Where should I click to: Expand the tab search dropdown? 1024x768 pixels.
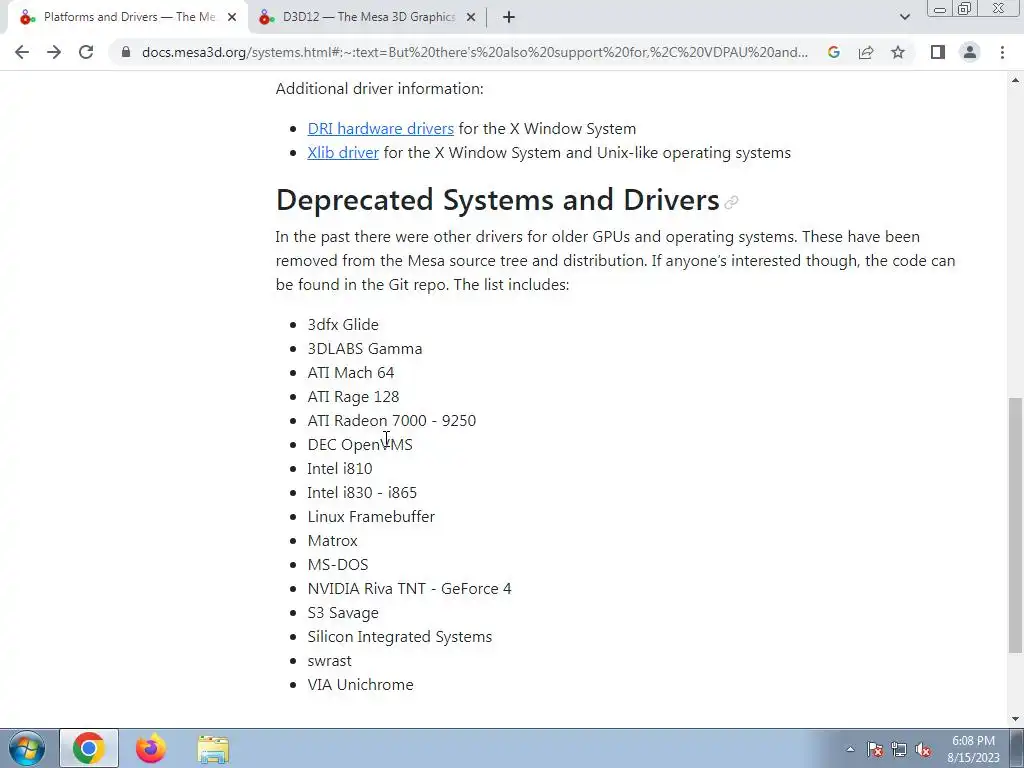[904, 17]
